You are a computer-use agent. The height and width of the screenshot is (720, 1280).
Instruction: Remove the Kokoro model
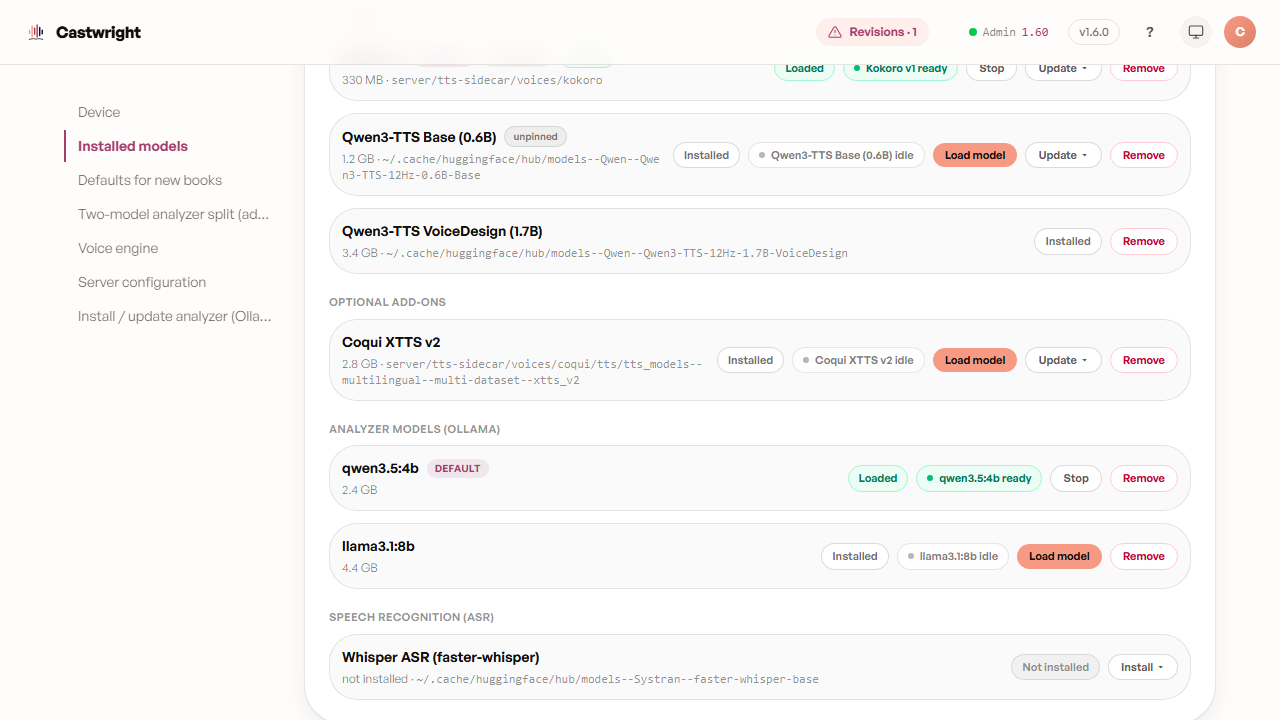coord(1144,69)
